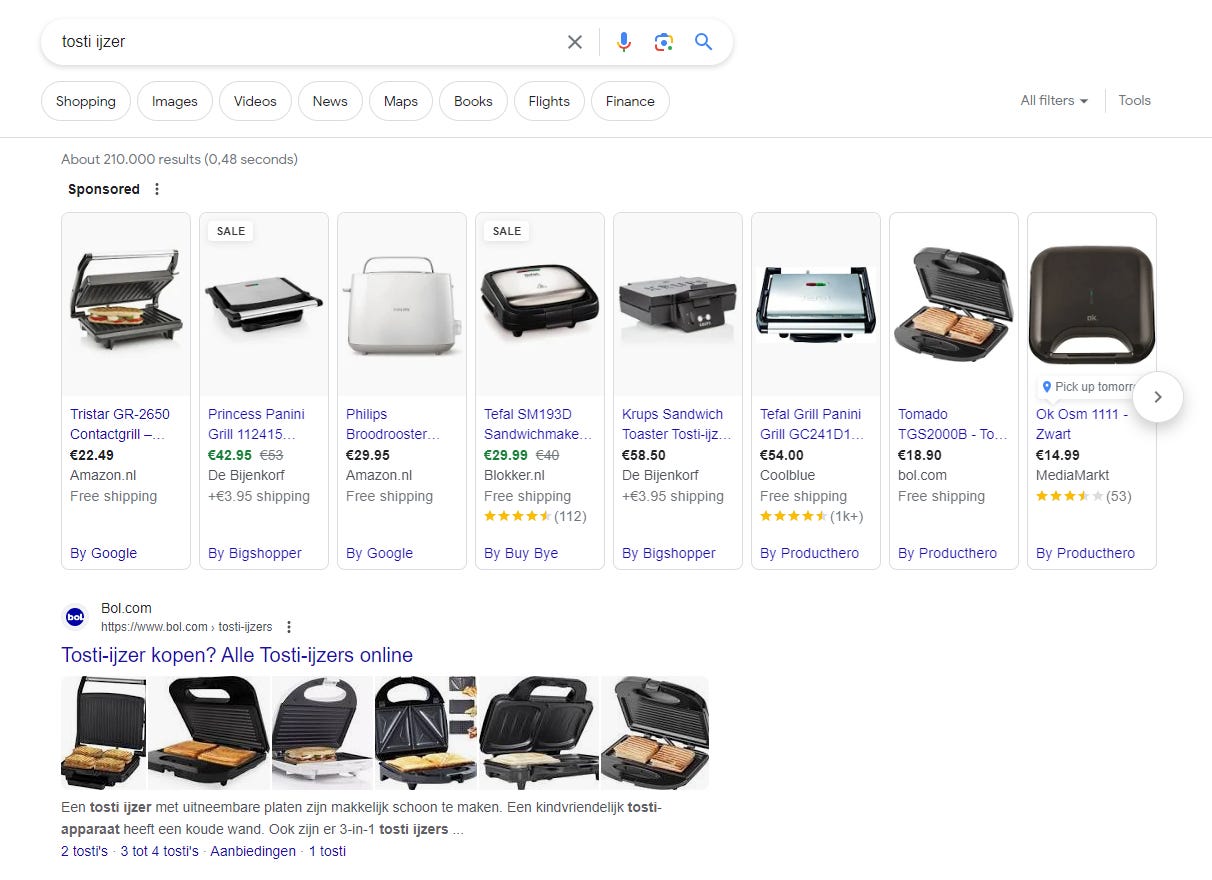Click the €22.49 price on Tristar

[x=92, y=455]
